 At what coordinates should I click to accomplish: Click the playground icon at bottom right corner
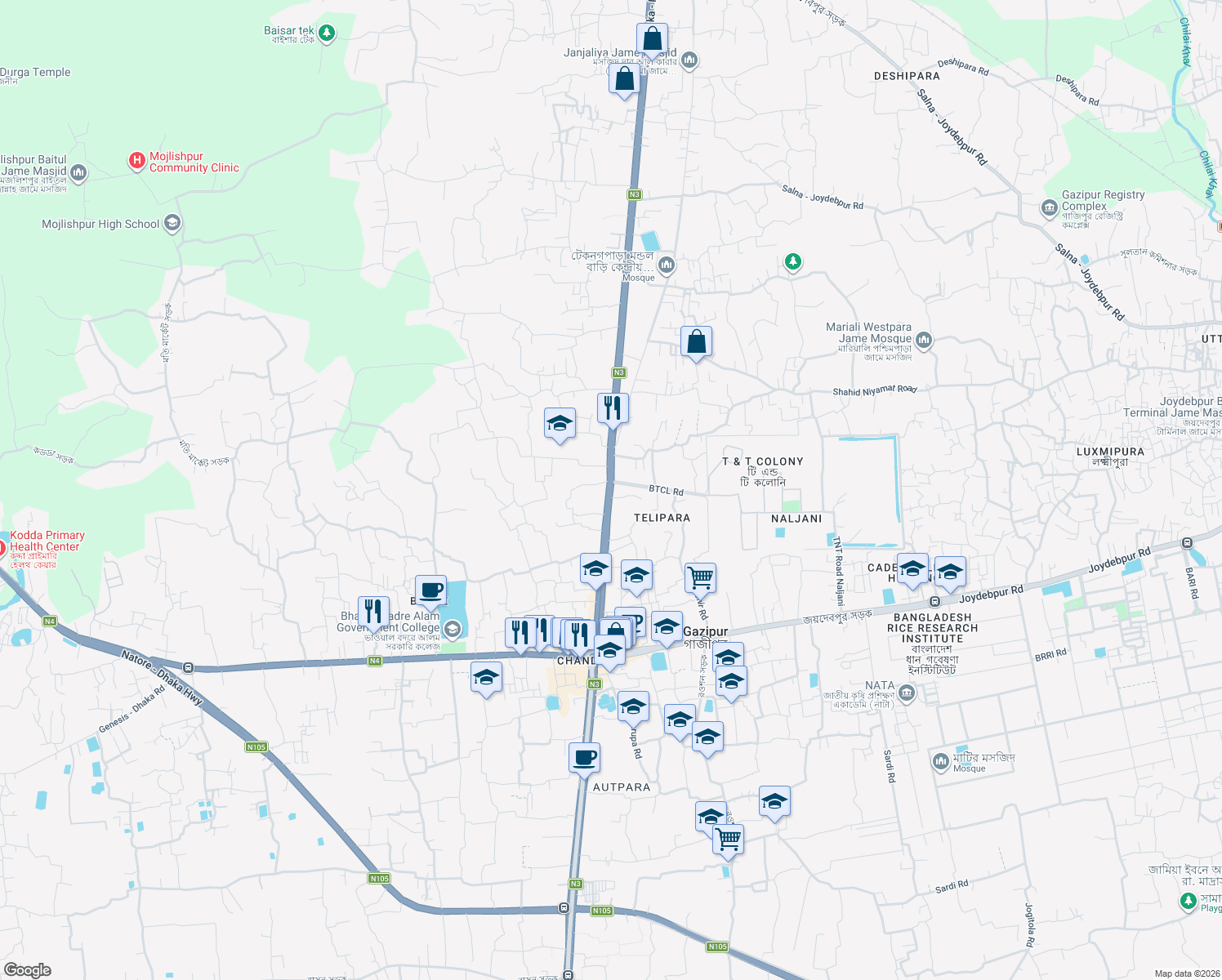pyautogui.click(x=1187, y=902)
